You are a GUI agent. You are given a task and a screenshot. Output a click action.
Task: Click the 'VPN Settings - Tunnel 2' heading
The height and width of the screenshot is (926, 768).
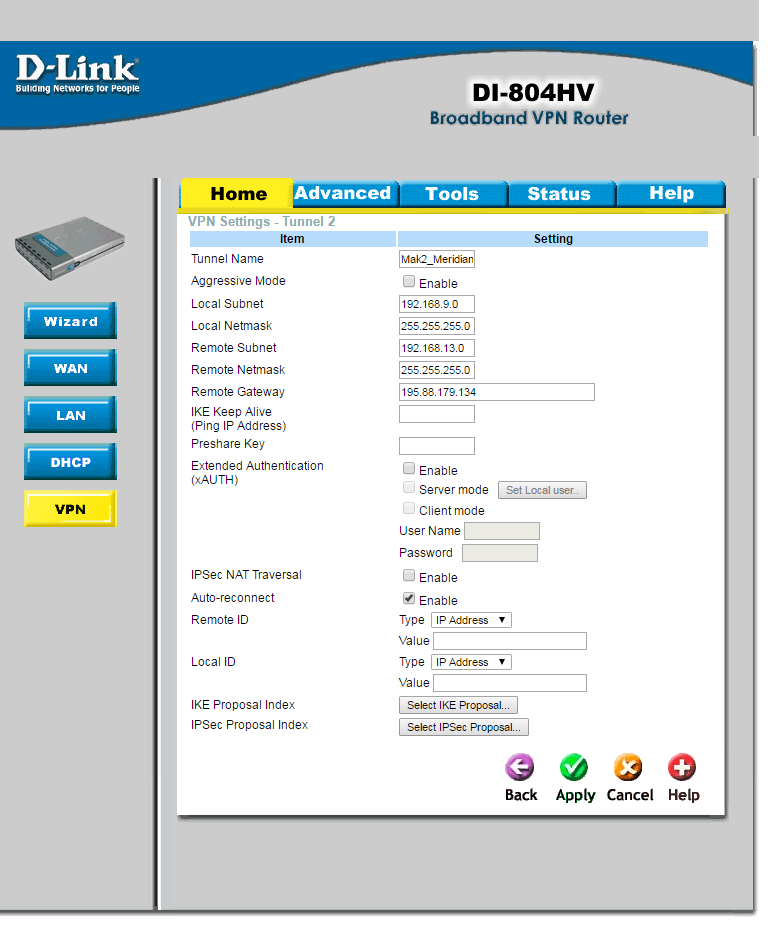tap(261, 221)
